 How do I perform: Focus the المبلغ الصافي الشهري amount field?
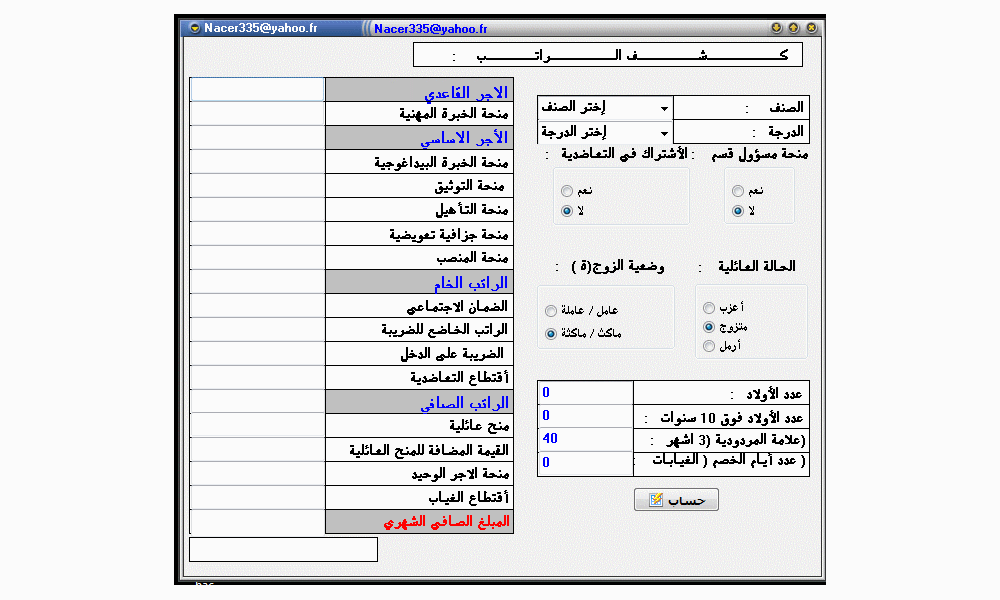point(257,522)
